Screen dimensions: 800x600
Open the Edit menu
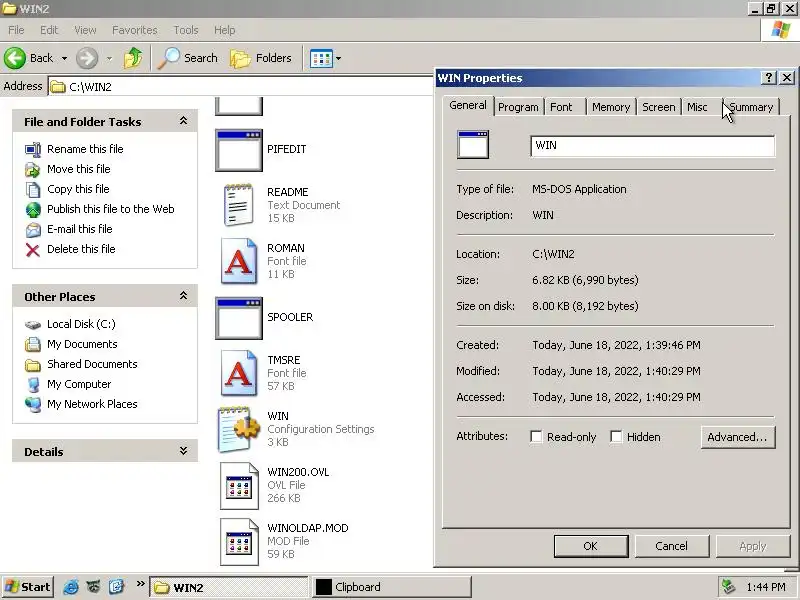[x=49, y=30]
